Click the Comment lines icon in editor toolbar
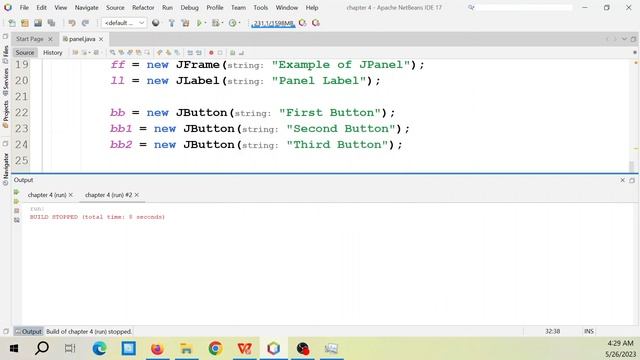The image size is (640, 360). 232,53
